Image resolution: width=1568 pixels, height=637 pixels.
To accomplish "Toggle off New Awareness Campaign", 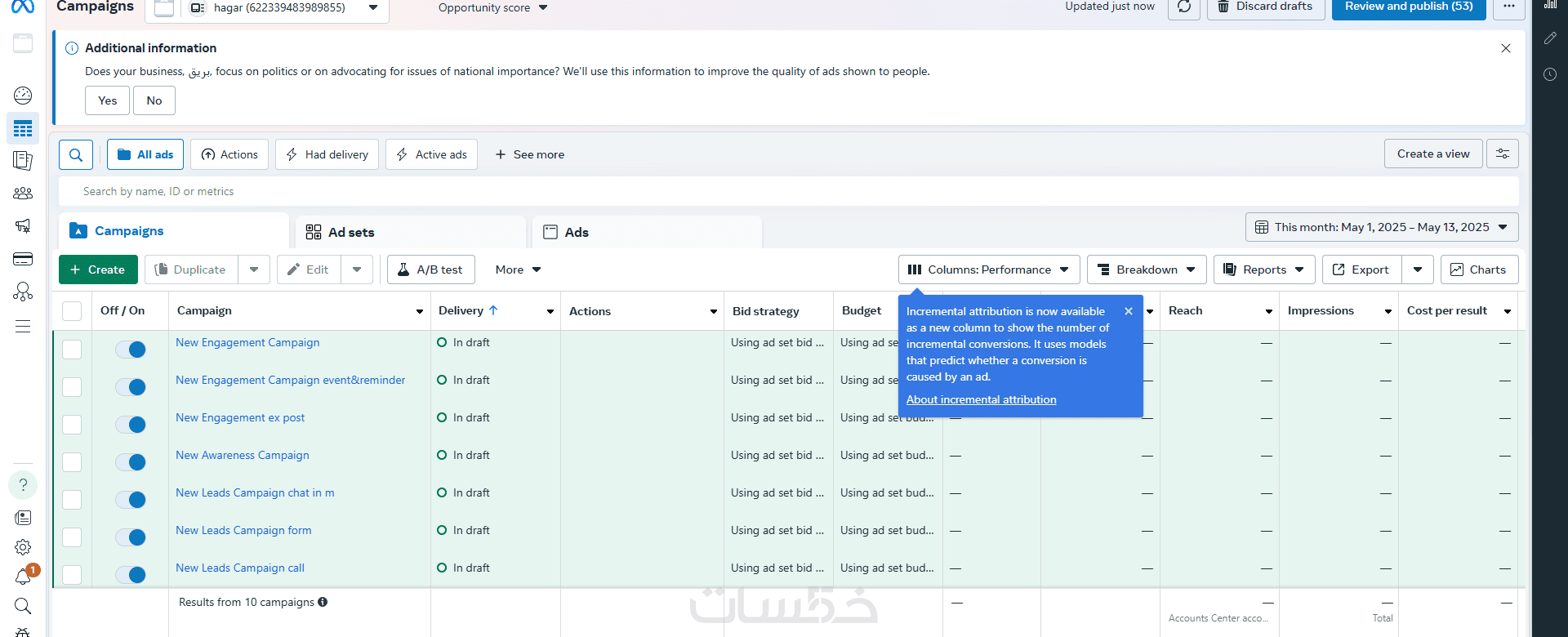I will tap(131, 462).
